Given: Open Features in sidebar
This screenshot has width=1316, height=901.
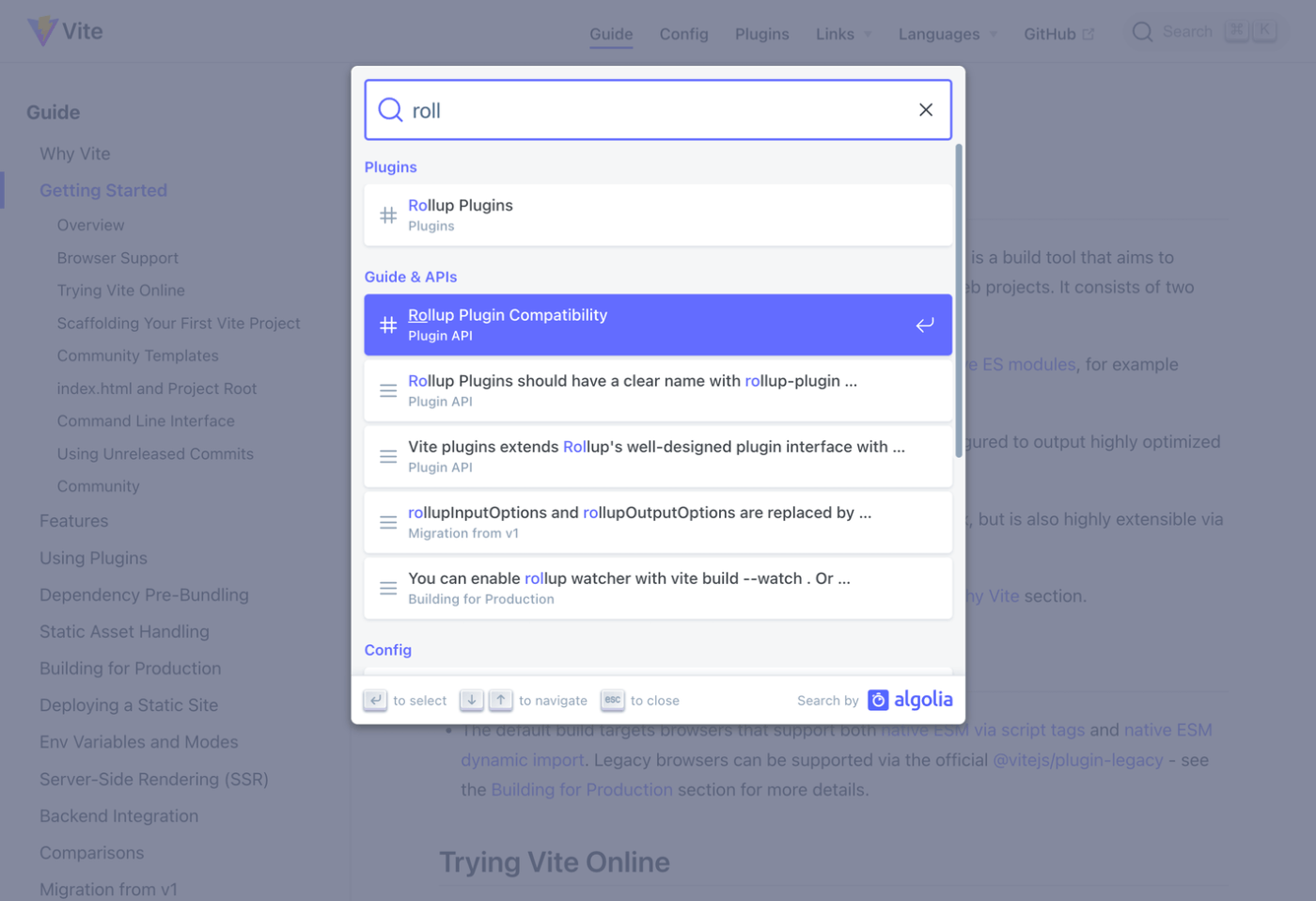Looking at the screenshot, I should [73, 521].
